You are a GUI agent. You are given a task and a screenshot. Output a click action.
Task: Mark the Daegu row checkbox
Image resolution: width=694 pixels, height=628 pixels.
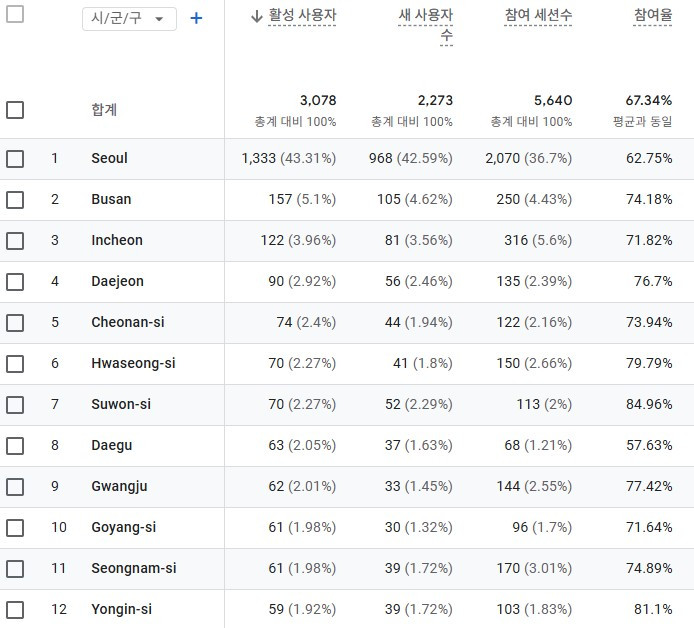point(15,446)
